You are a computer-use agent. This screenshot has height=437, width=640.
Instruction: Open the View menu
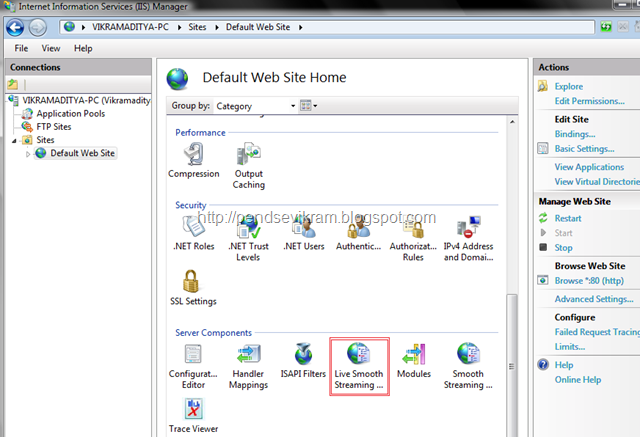(x=51, y=48)
